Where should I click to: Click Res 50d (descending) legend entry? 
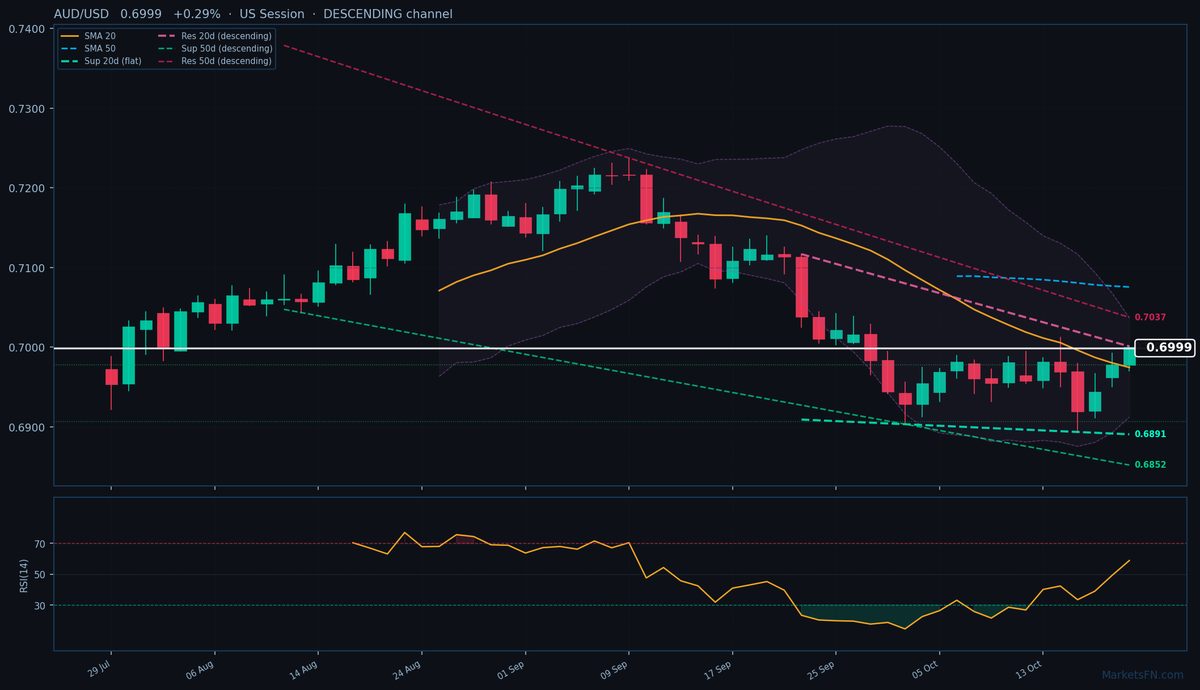click(x=214, y=61)
